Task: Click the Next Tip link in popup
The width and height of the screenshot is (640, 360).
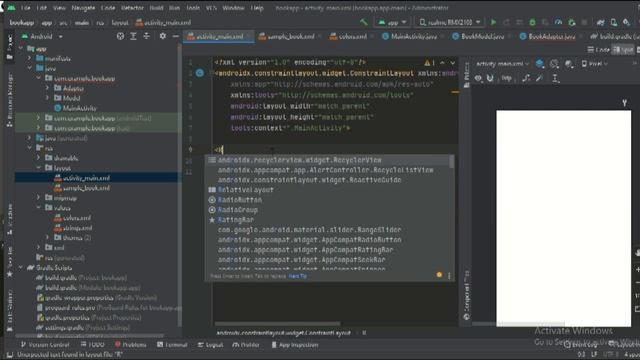Action: point(298,276)
